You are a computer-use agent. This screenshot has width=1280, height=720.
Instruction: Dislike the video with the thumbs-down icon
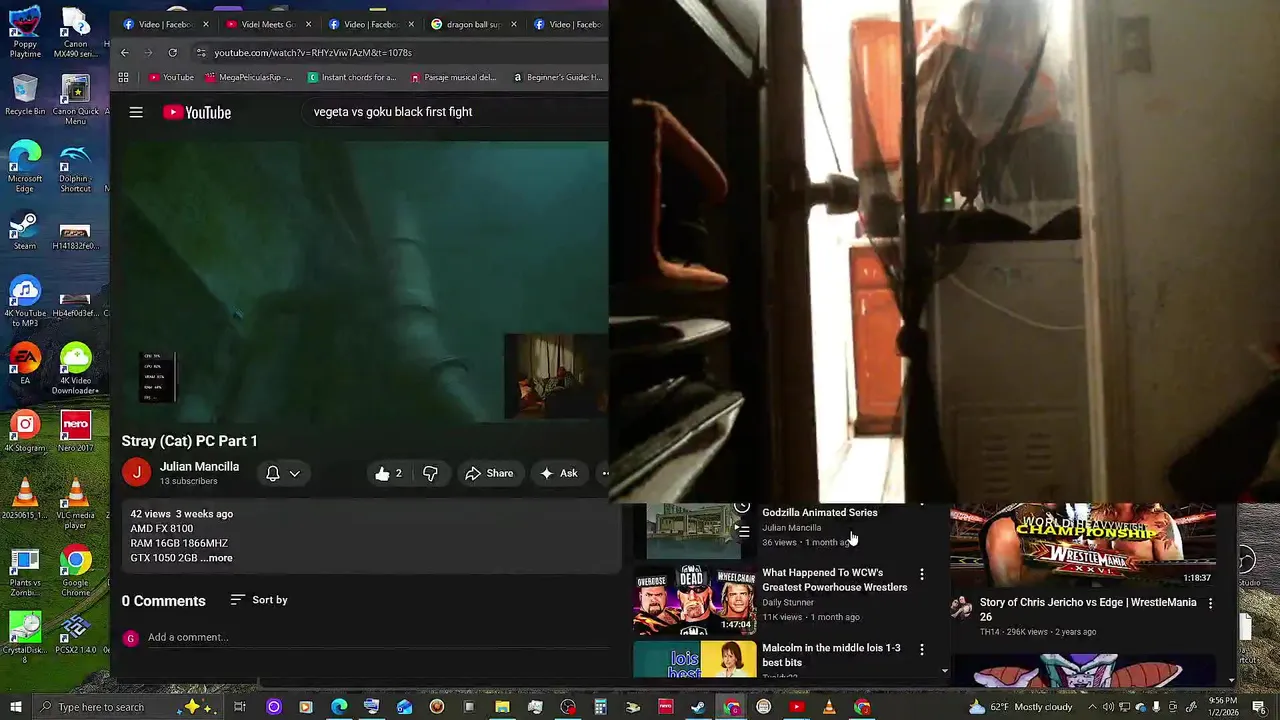click(430, 473)
